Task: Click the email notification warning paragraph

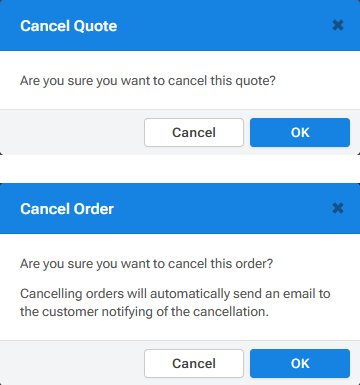Action: click(175, 303)
